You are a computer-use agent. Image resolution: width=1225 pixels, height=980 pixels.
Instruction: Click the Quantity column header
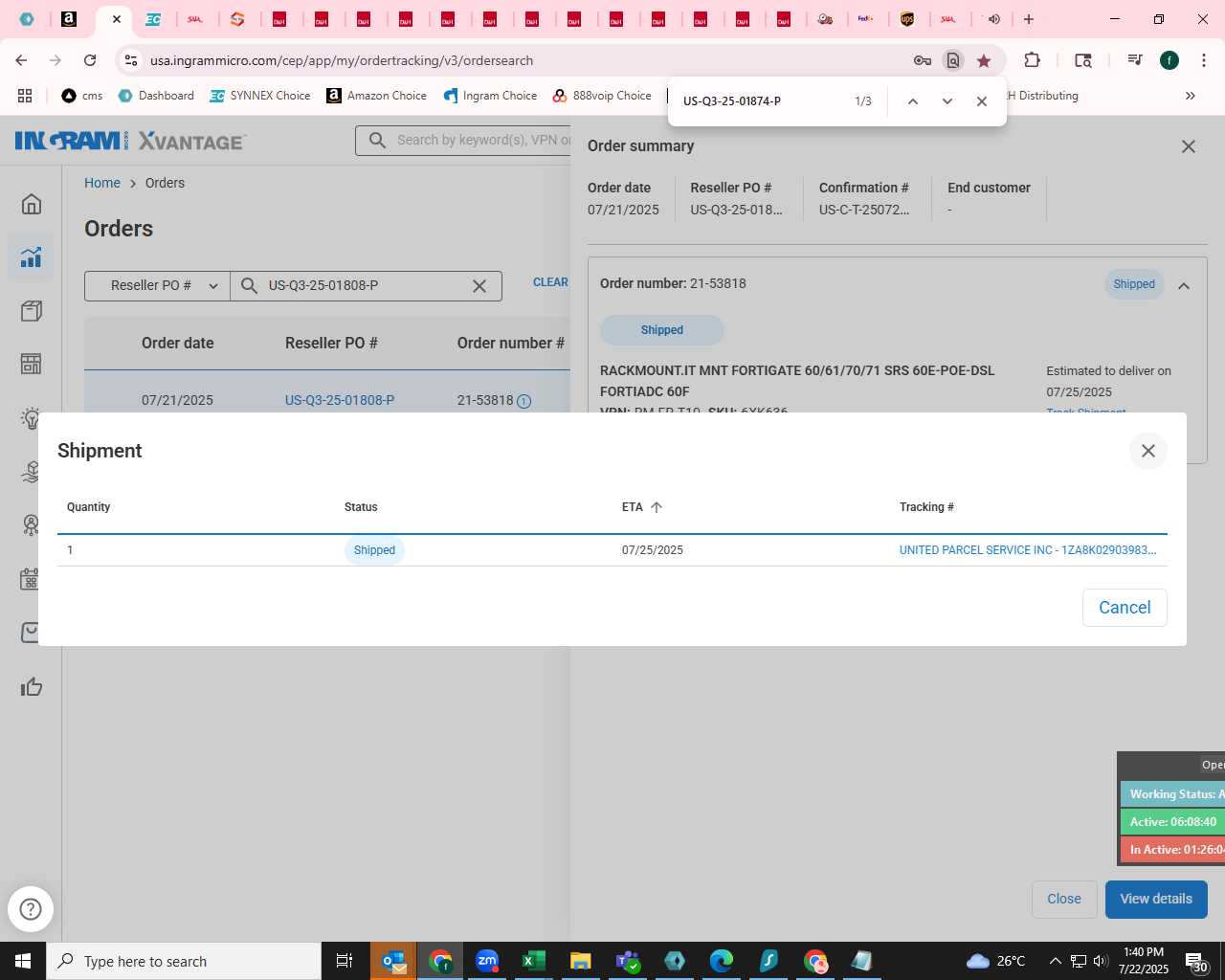pyautogui.click(x=89, y=507)
